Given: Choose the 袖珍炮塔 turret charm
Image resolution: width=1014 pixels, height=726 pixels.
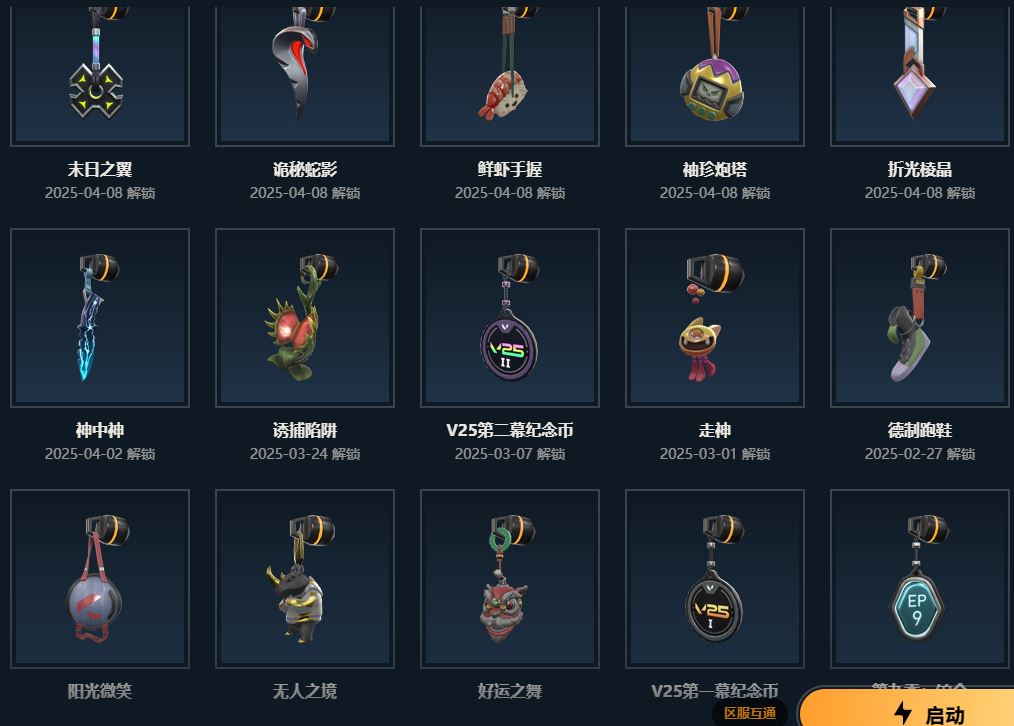Looking at the screenshot, I should point(715,73).
